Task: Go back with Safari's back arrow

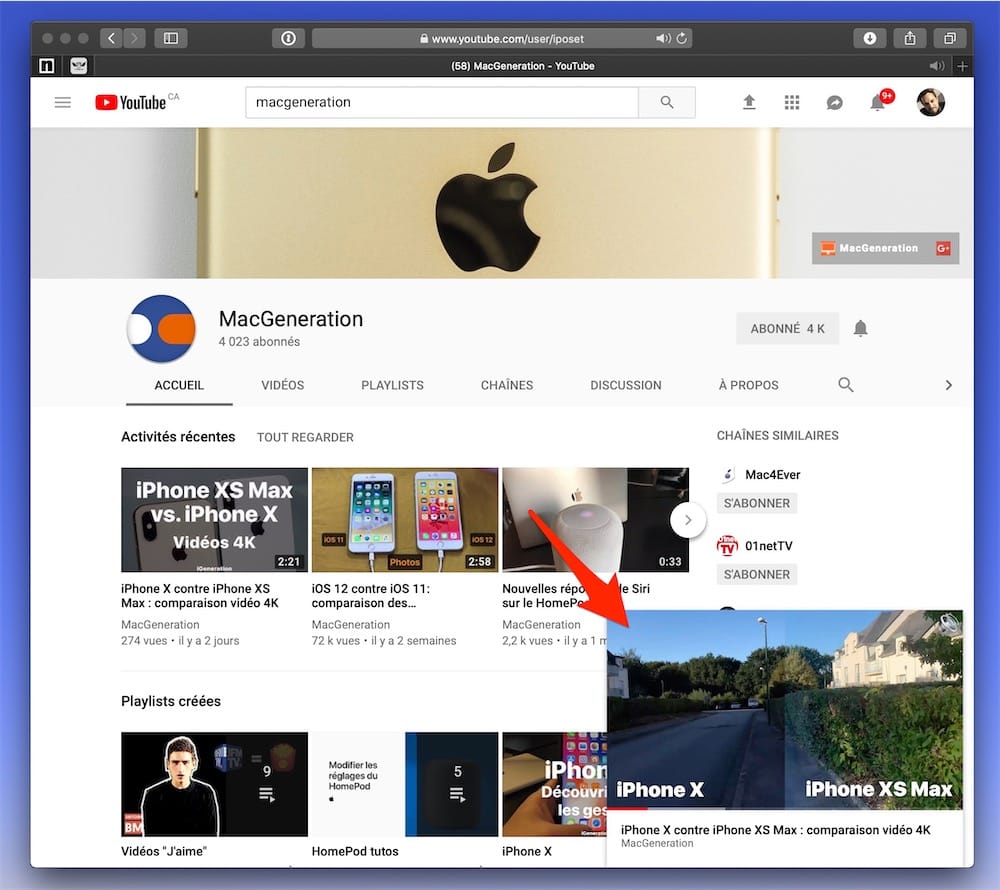Action: (111, 38)
